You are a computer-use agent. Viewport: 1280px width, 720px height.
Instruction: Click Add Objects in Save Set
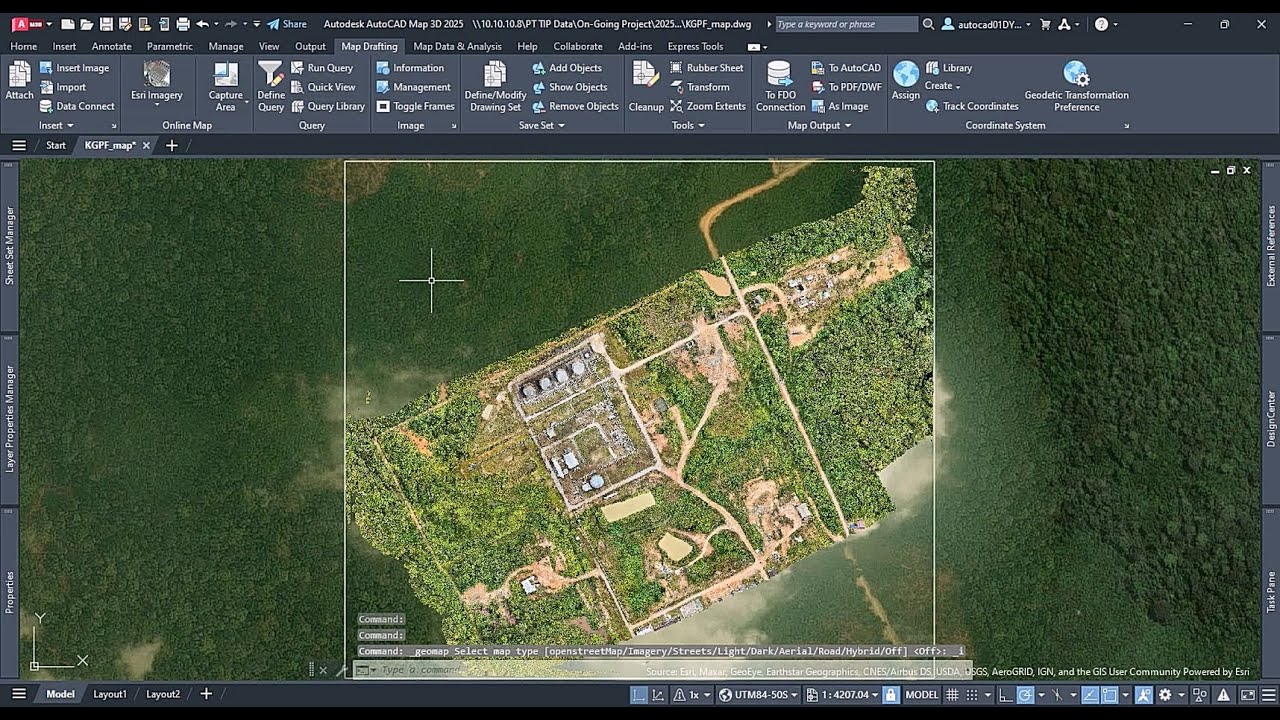(567, 68)
